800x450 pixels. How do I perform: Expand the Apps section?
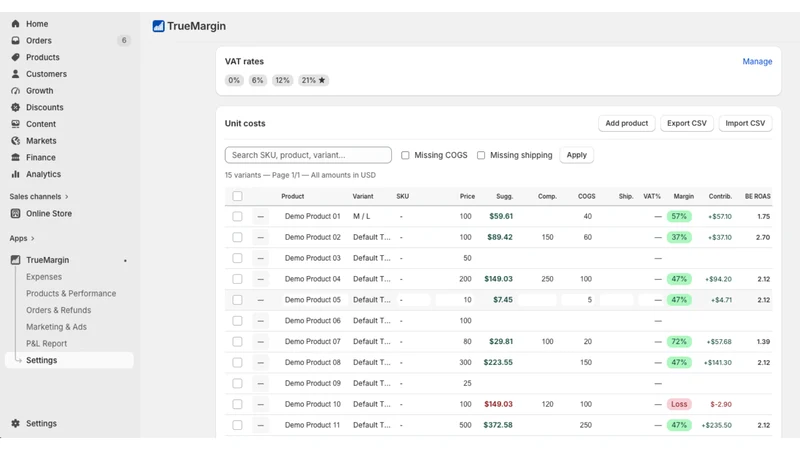click(22, 238)
